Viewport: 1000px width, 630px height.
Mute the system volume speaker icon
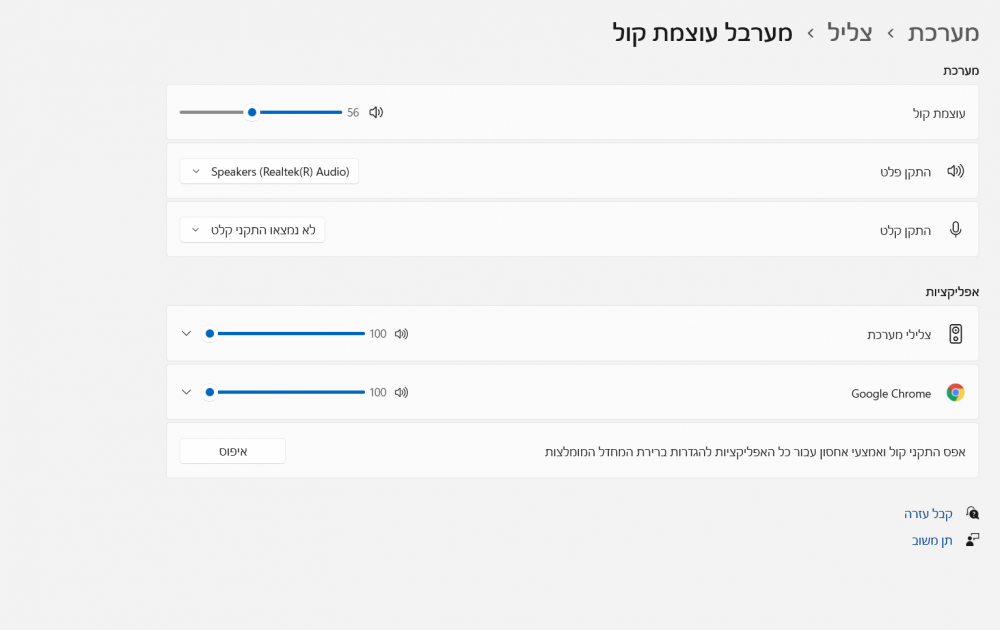coord(376,112)
